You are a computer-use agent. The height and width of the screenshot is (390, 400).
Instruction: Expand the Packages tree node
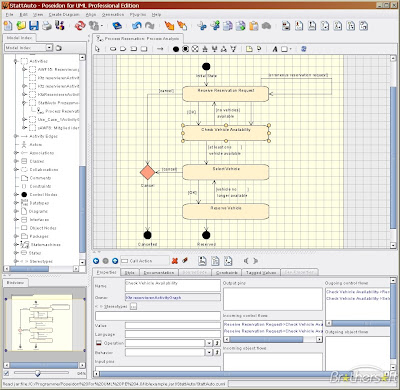pos(15,236)
